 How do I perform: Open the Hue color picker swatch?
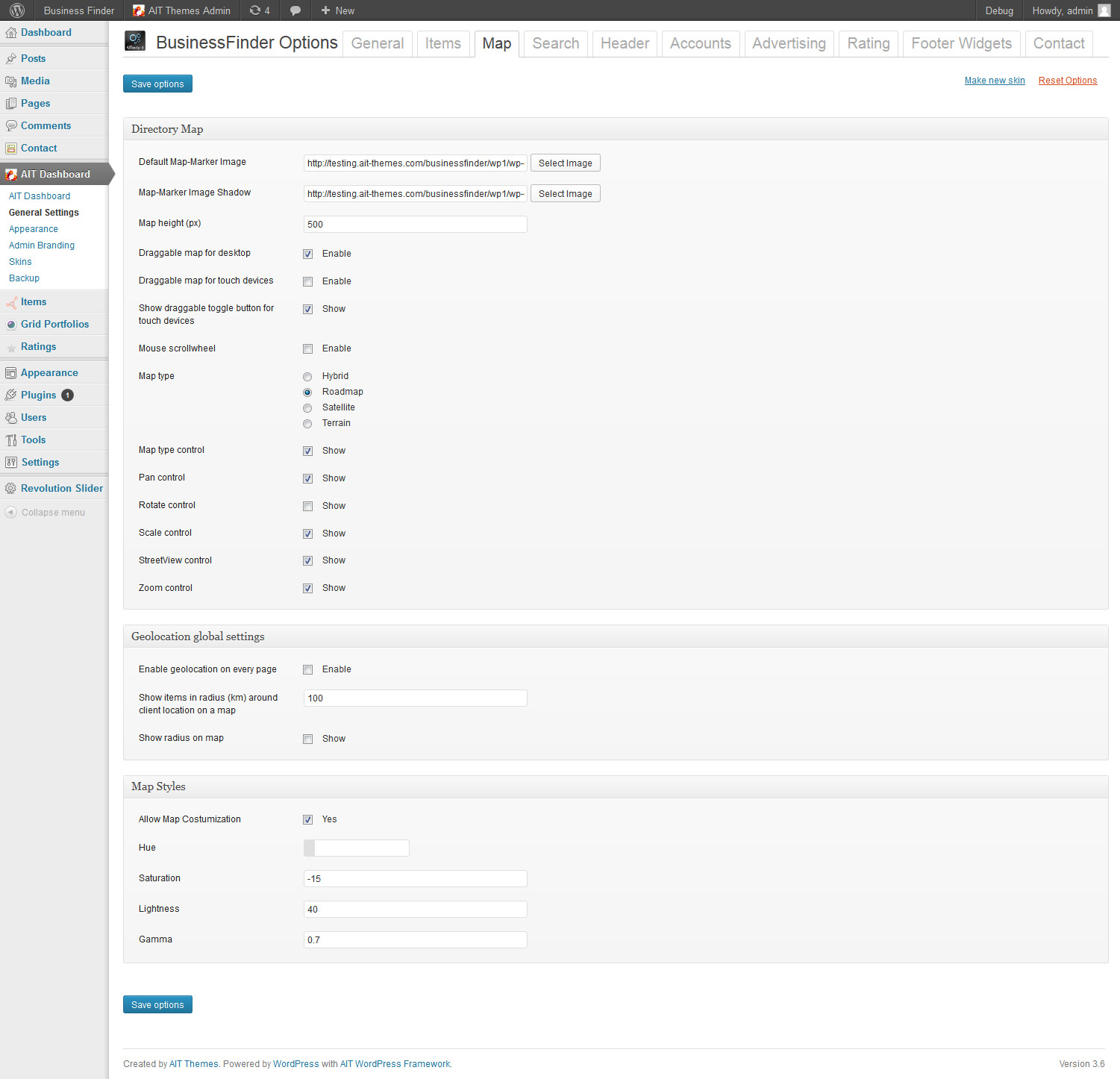[310, 848]
